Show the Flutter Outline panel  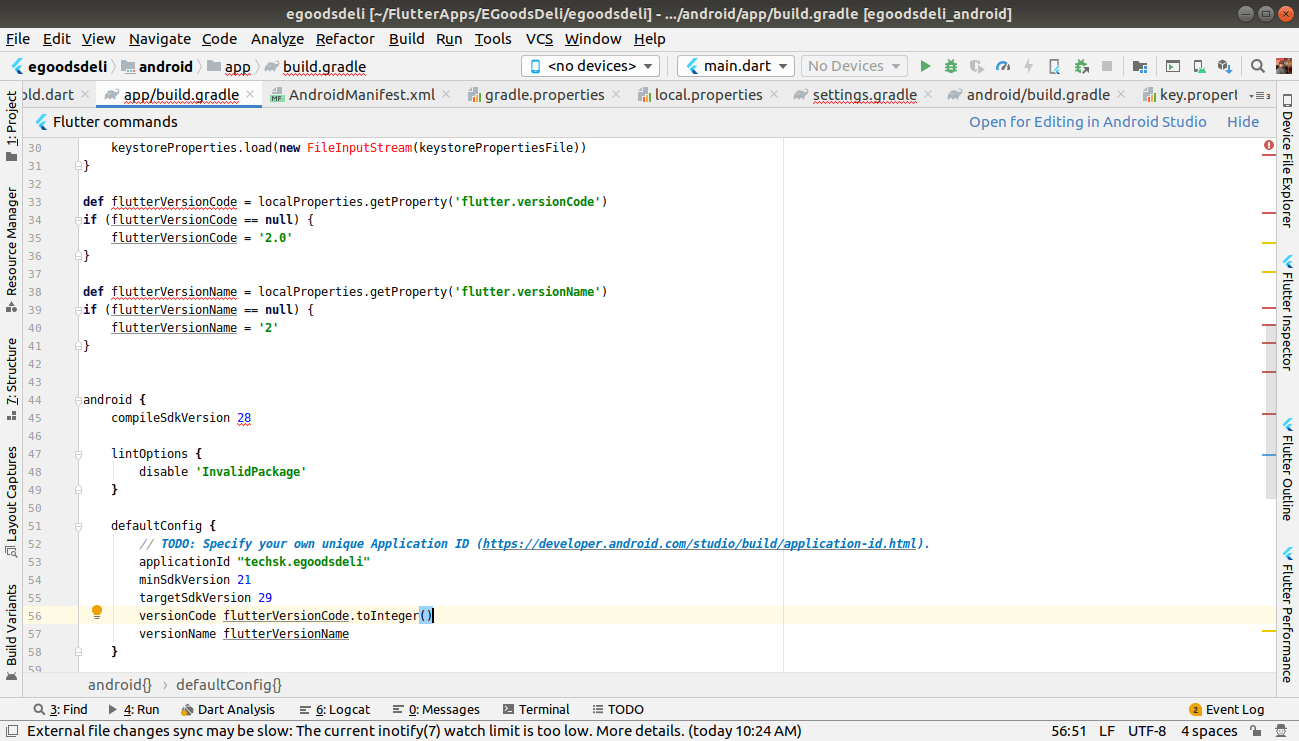coord(1288,469)
